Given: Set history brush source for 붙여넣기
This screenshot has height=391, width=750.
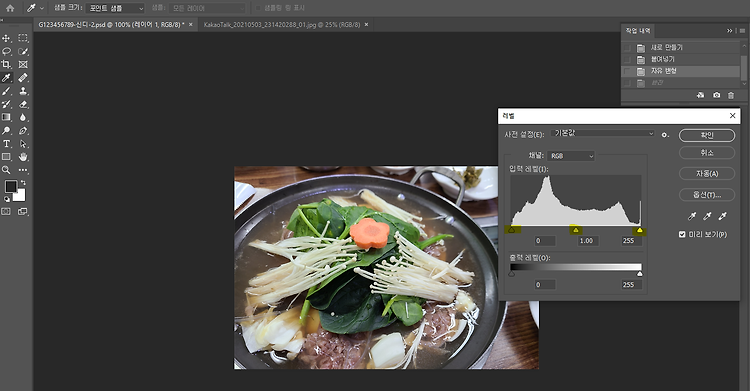Looking at the screenshot, I should click(627, 59).
